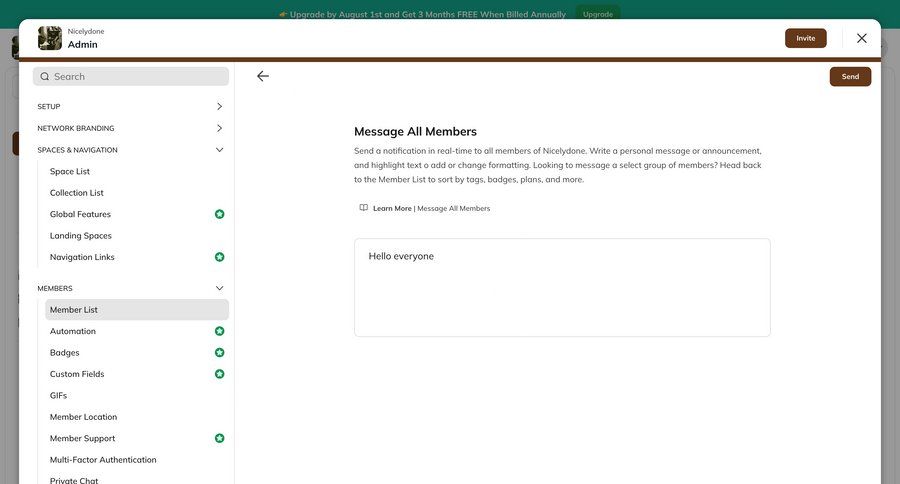900x484 pixels.
Task: Click into the Hello everyone message box
Action: 562,288
